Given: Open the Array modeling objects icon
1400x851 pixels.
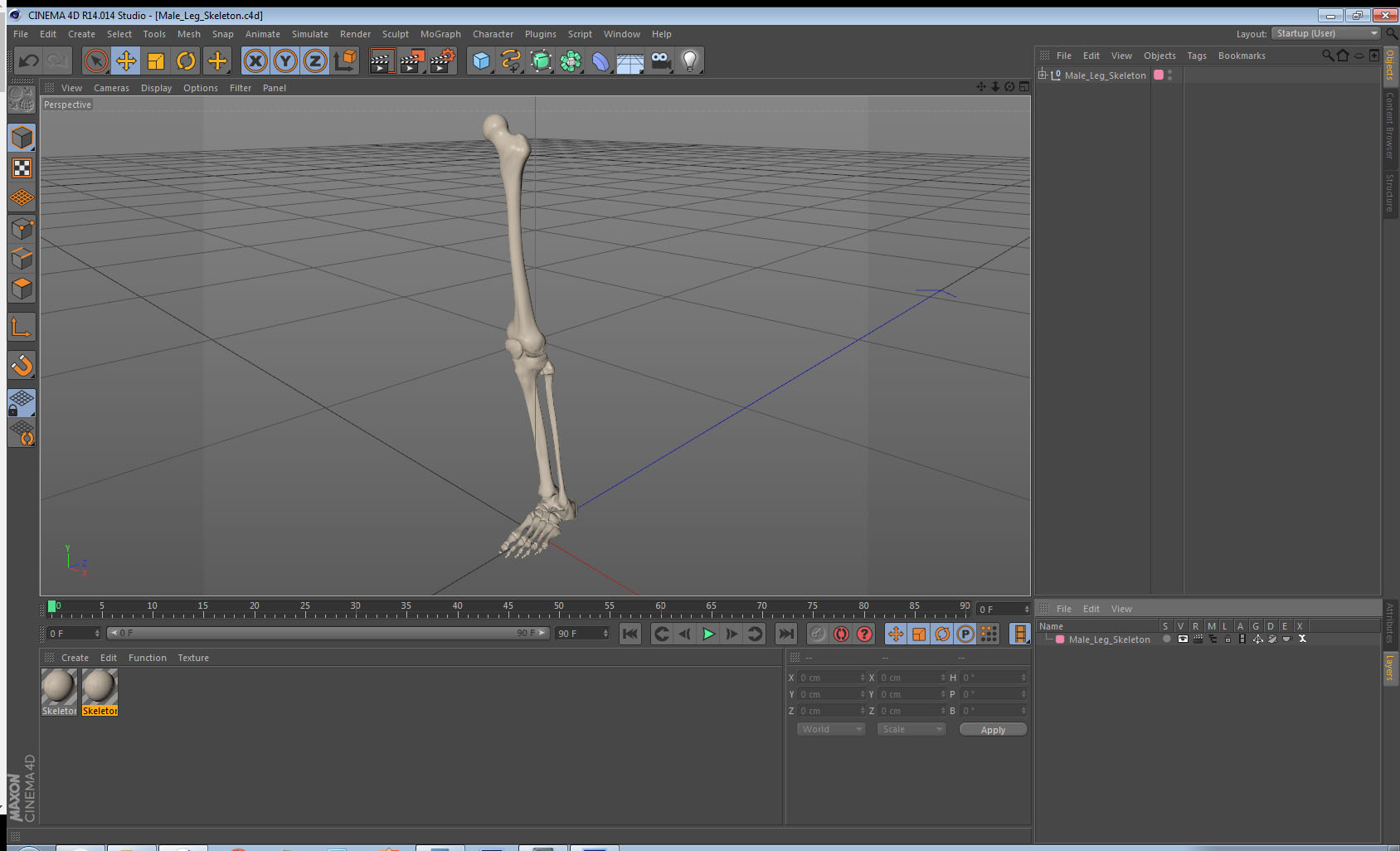Looking at the screenshot, I should [x=571, y=61].
